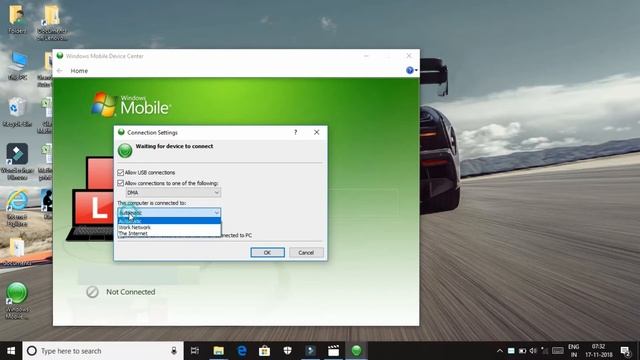Open the clapperboard Movies app on taskbar
This screenshot has width=640, height=360.
coord(333,351)
